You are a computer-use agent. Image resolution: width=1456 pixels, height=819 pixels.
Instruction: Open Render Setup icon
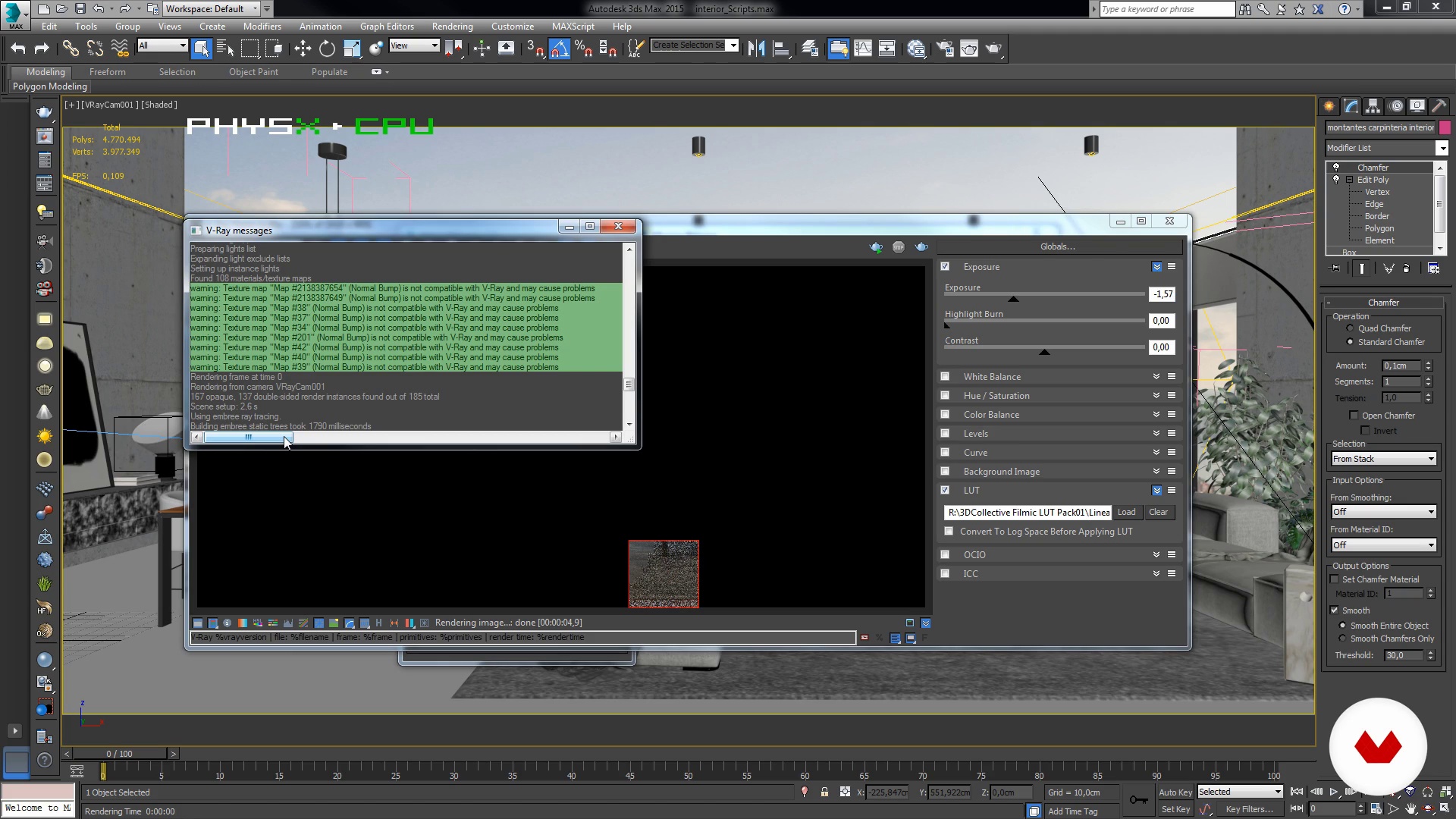[945, 49]
